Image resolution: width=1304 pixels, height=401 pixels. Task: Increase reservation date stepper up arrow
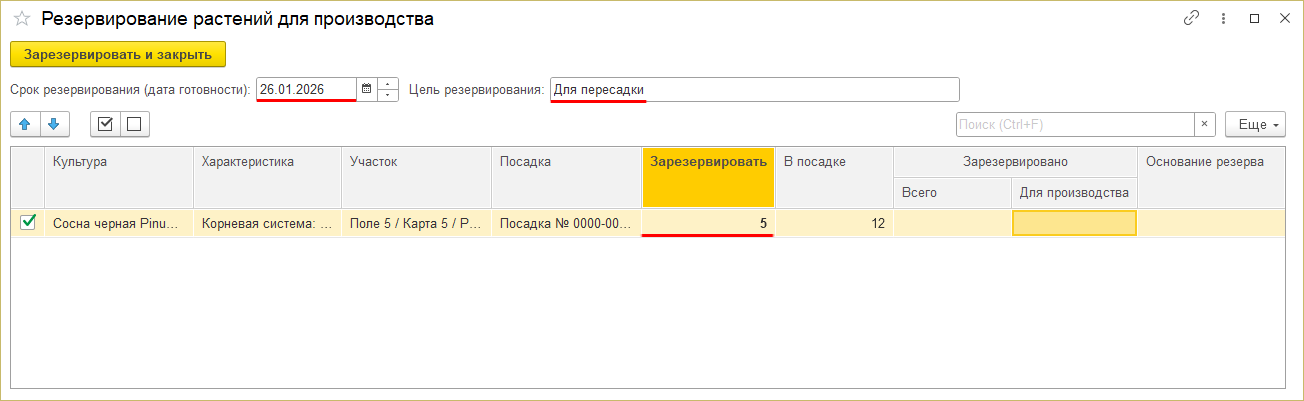tap(388, 84)
